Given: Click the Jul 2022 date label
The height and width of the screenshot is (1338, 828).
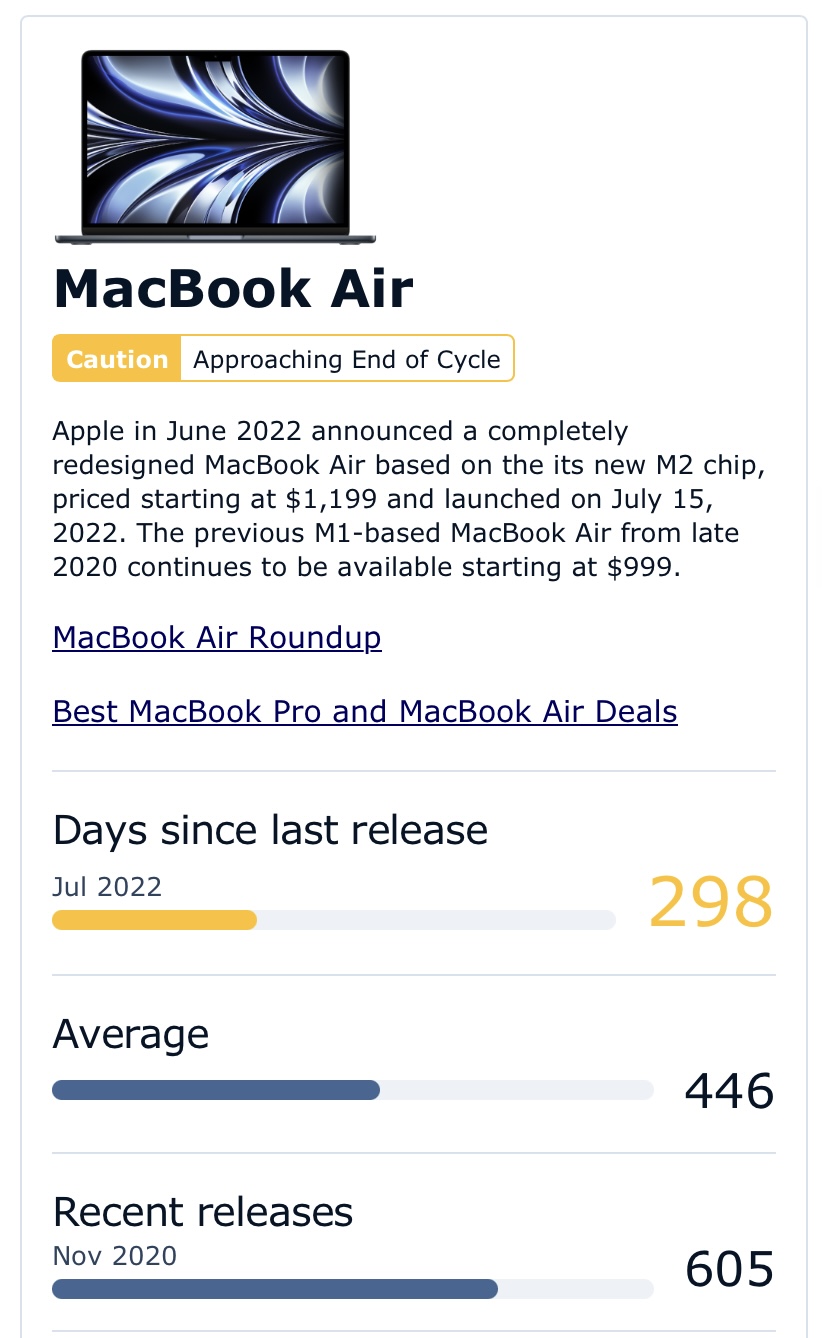Looking at the screenshot, I should tap(107, 886).
